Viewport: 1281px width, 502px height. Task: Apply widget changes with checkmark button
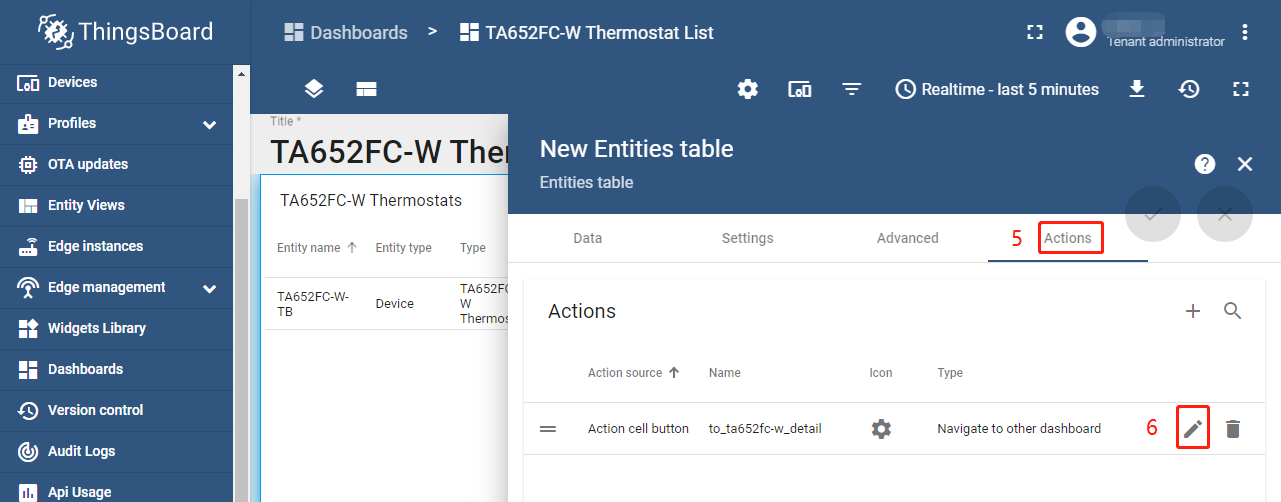point(1153,214)
